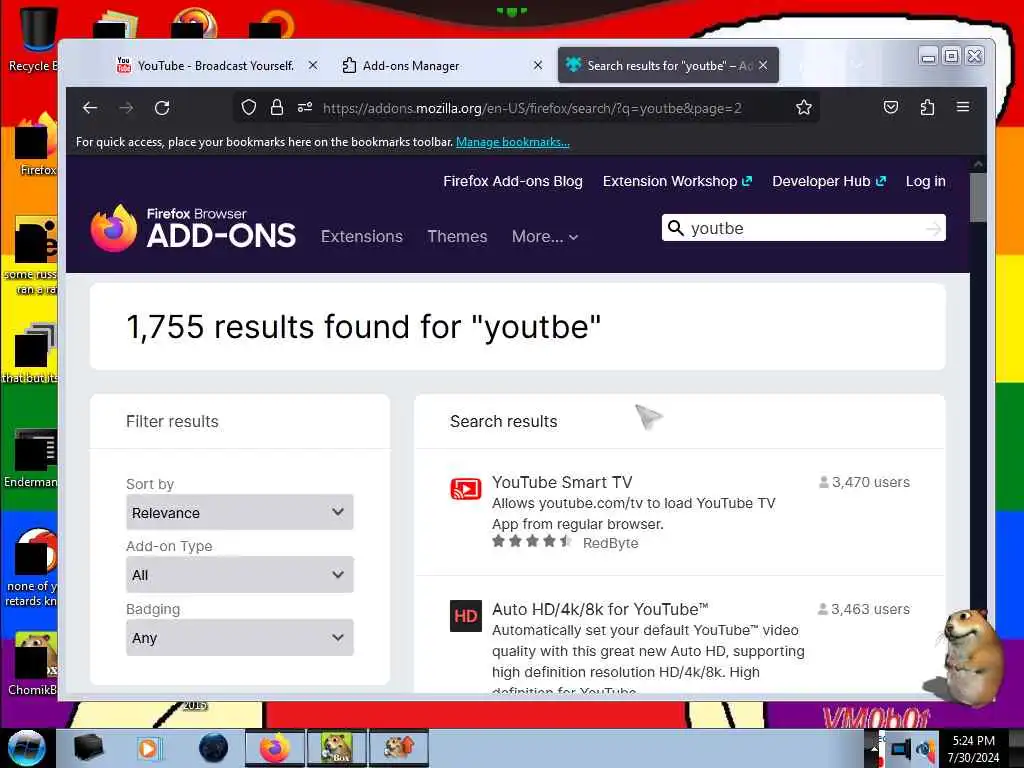Open the Sort by Relevance dropdown
1024x768 pixels.
240,513
